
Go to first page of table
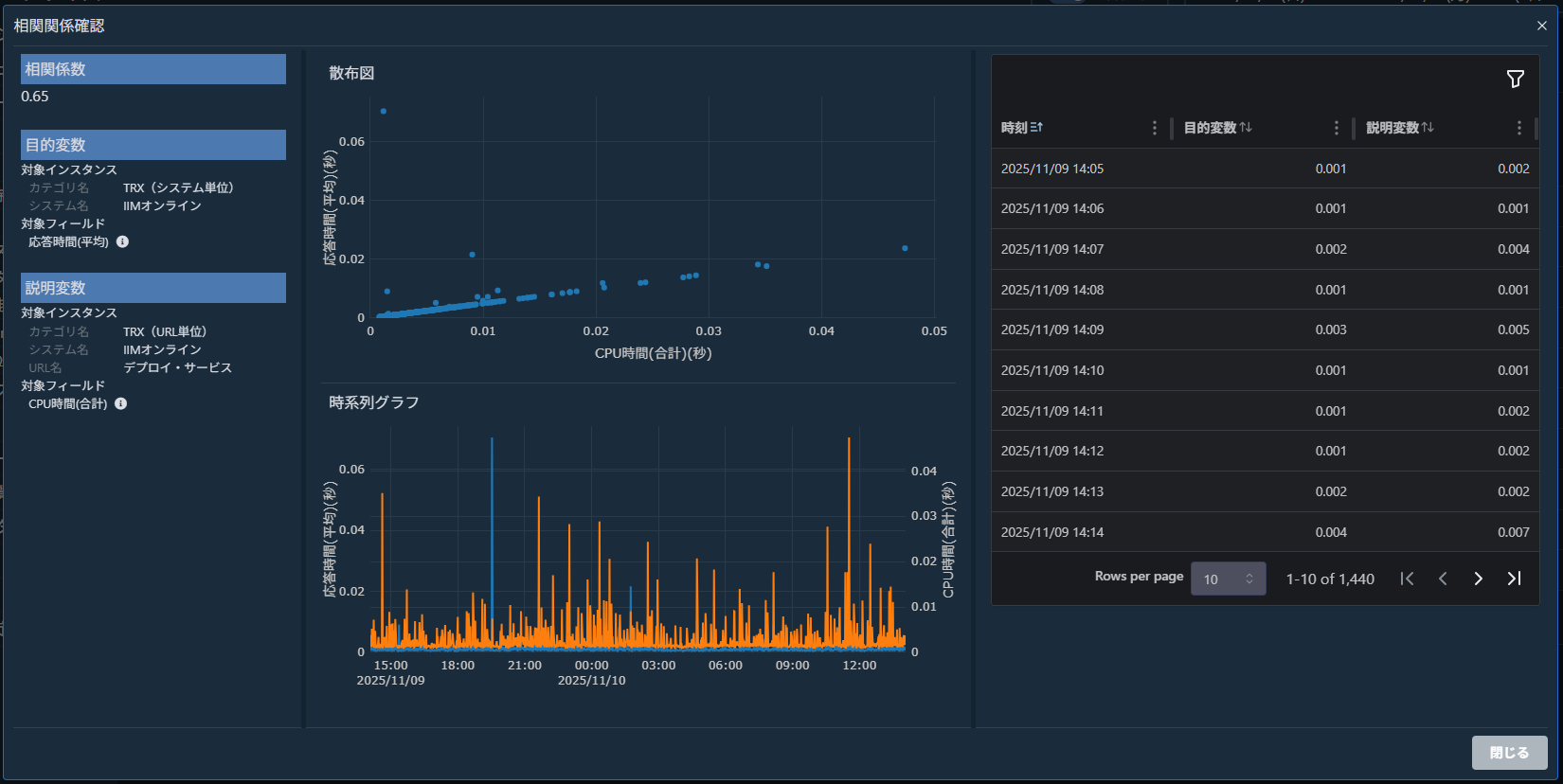click(x=1407, y=579)
